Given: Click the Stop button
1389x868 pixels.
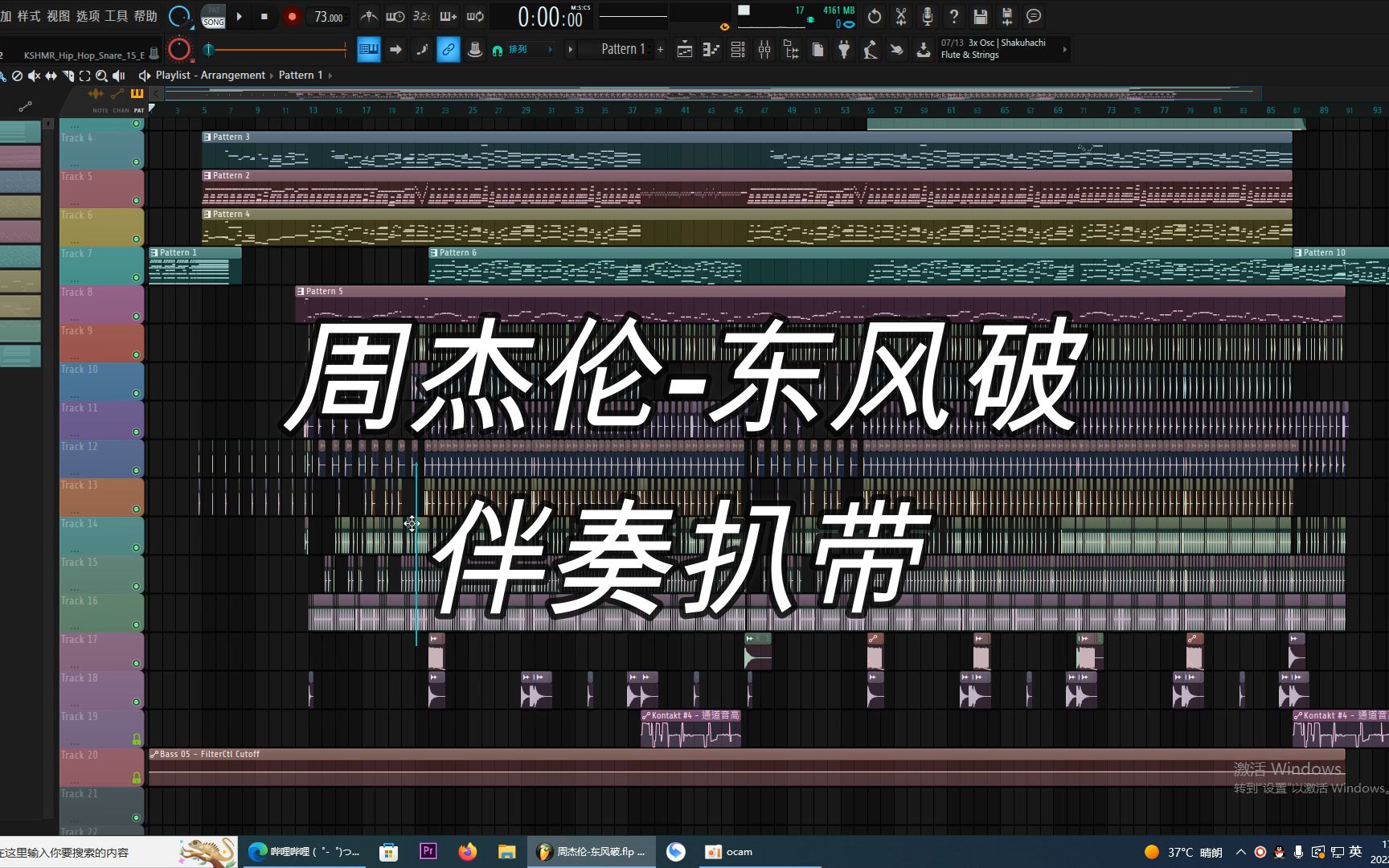Looking at the screenshot, I should [264, 16].
